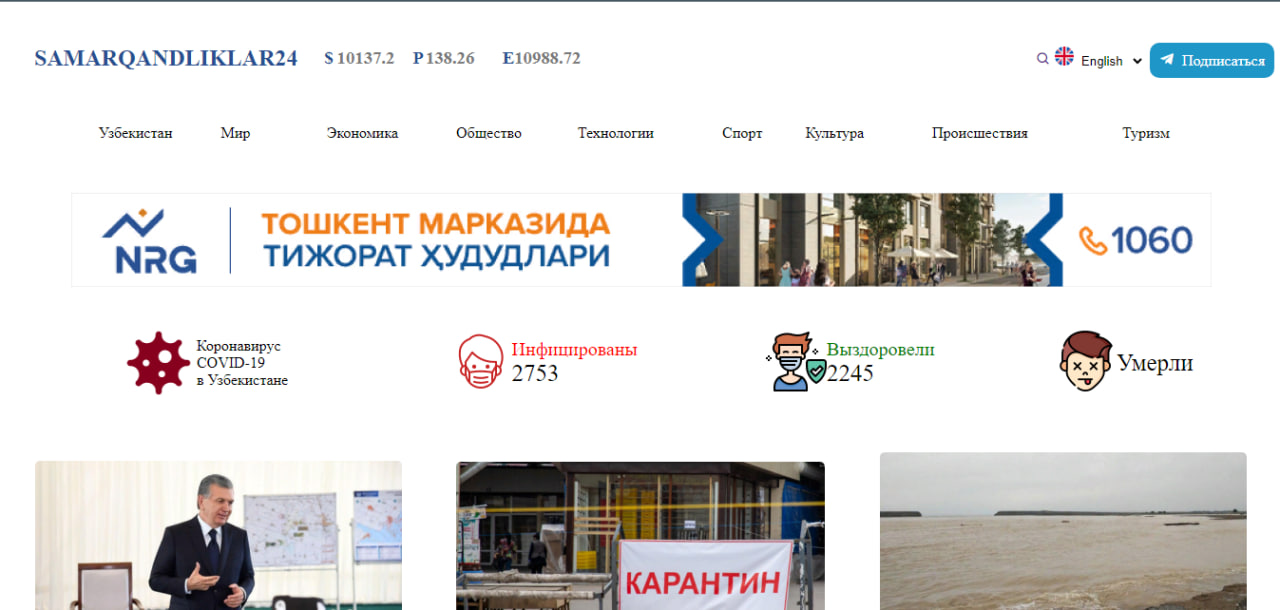
Task: Subscribe via Подписаться Telegram button
Action: [1212, 60]
